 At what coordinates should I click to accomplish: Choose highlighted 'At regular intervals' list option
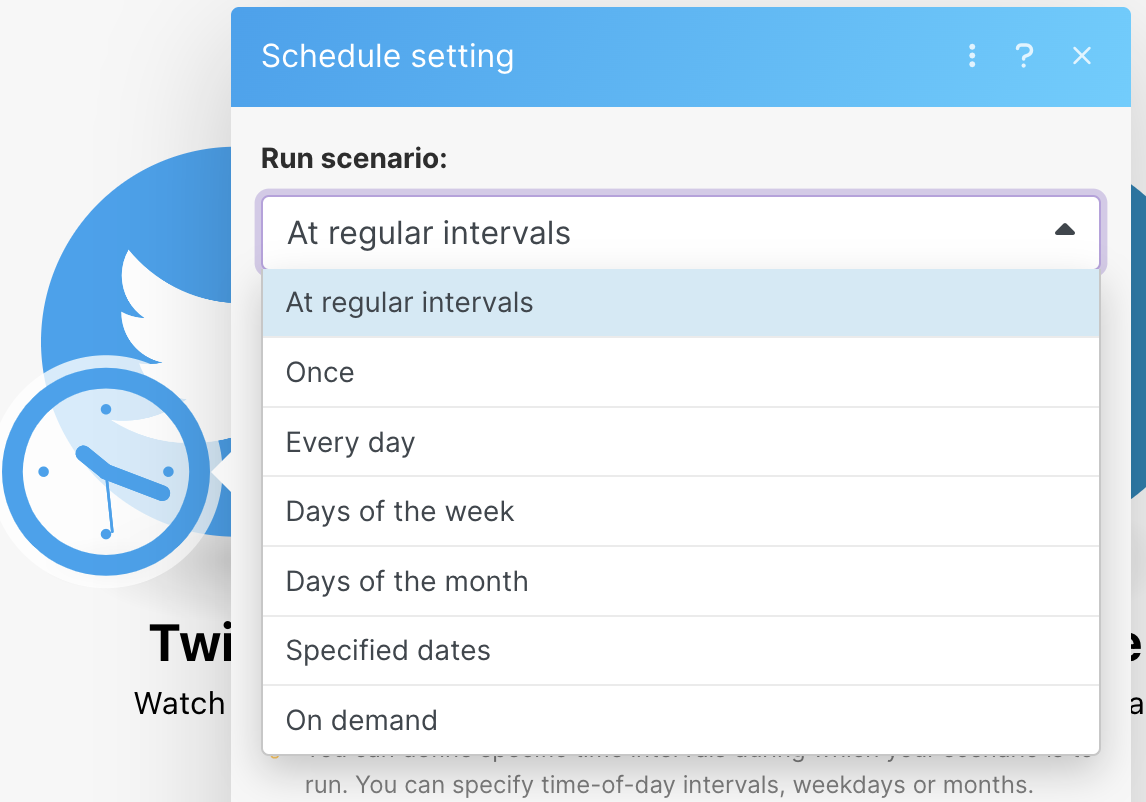click(410, 303)
